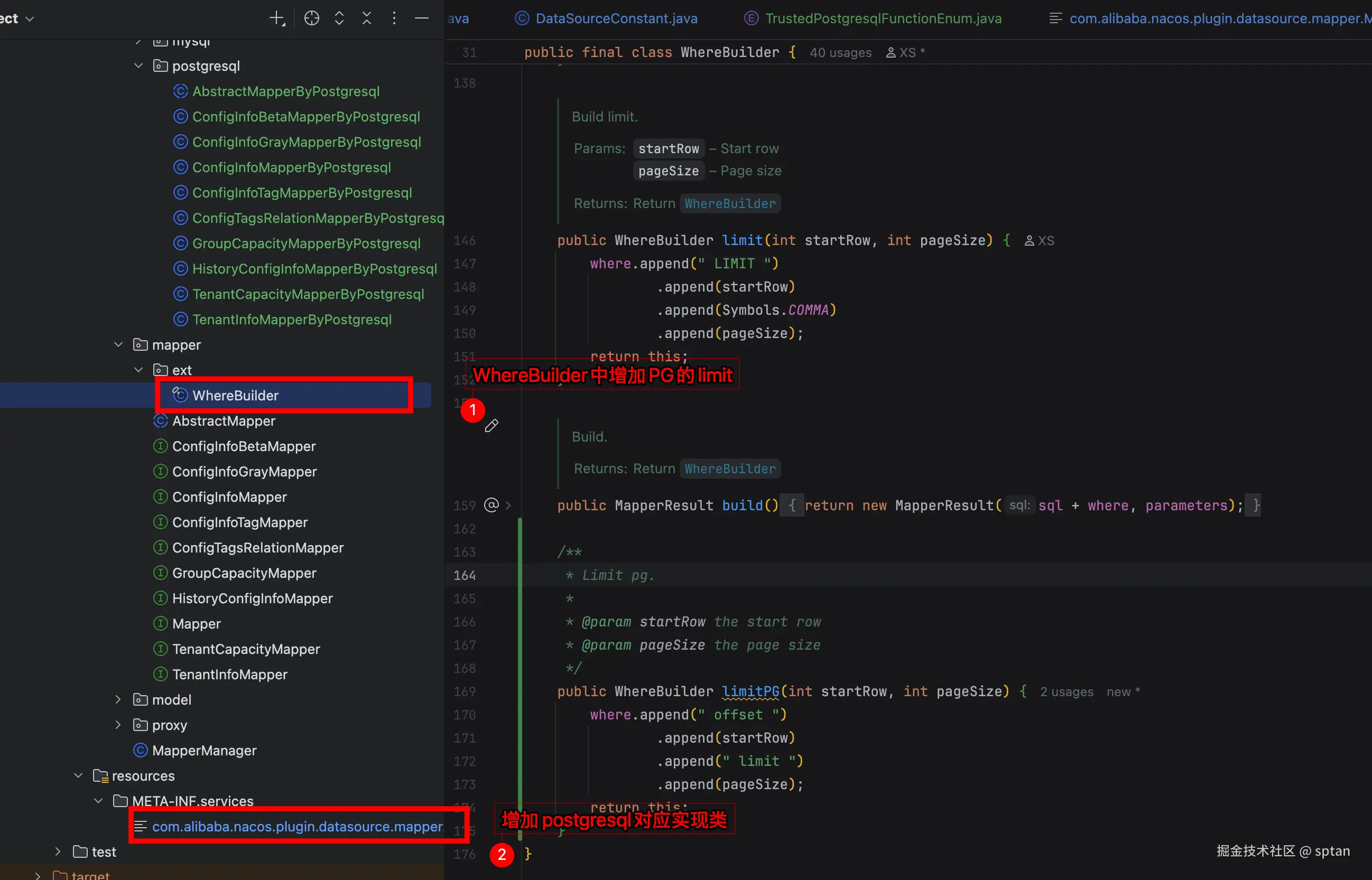Click the @ gutter icon on line 159
This screenshot has width=1372, height=880.
[491, 505]
